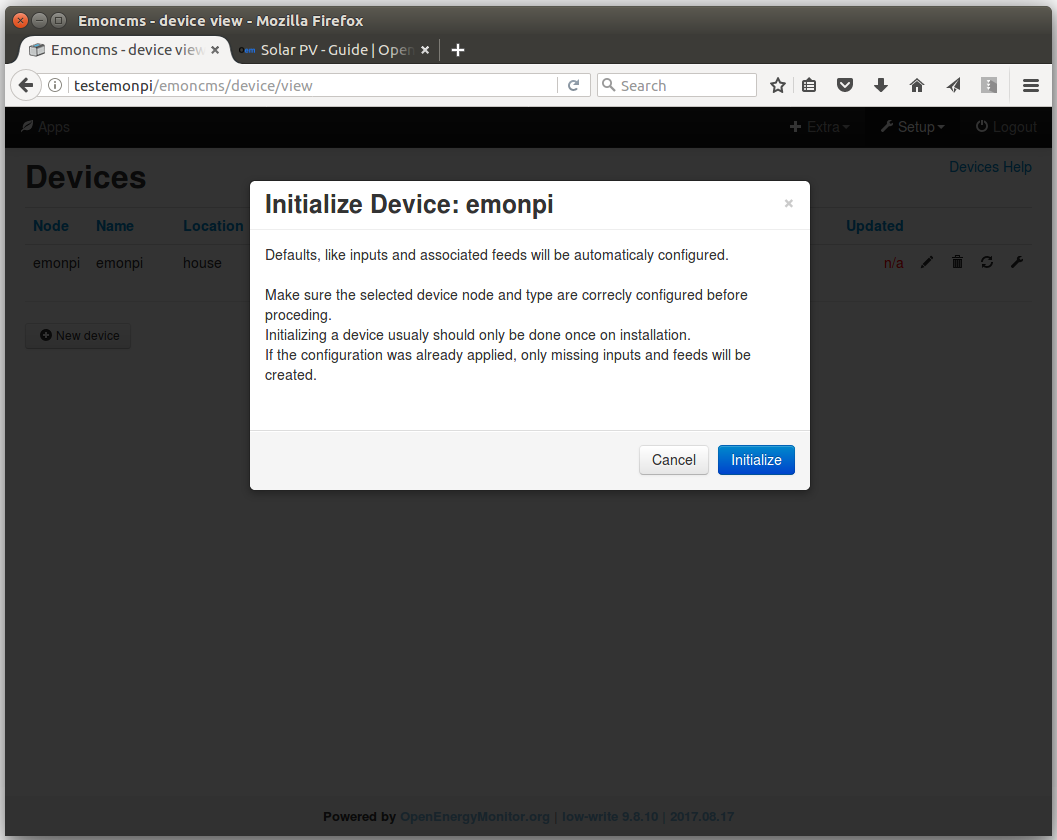Switch to the Solar PV Guide tab

333,50
